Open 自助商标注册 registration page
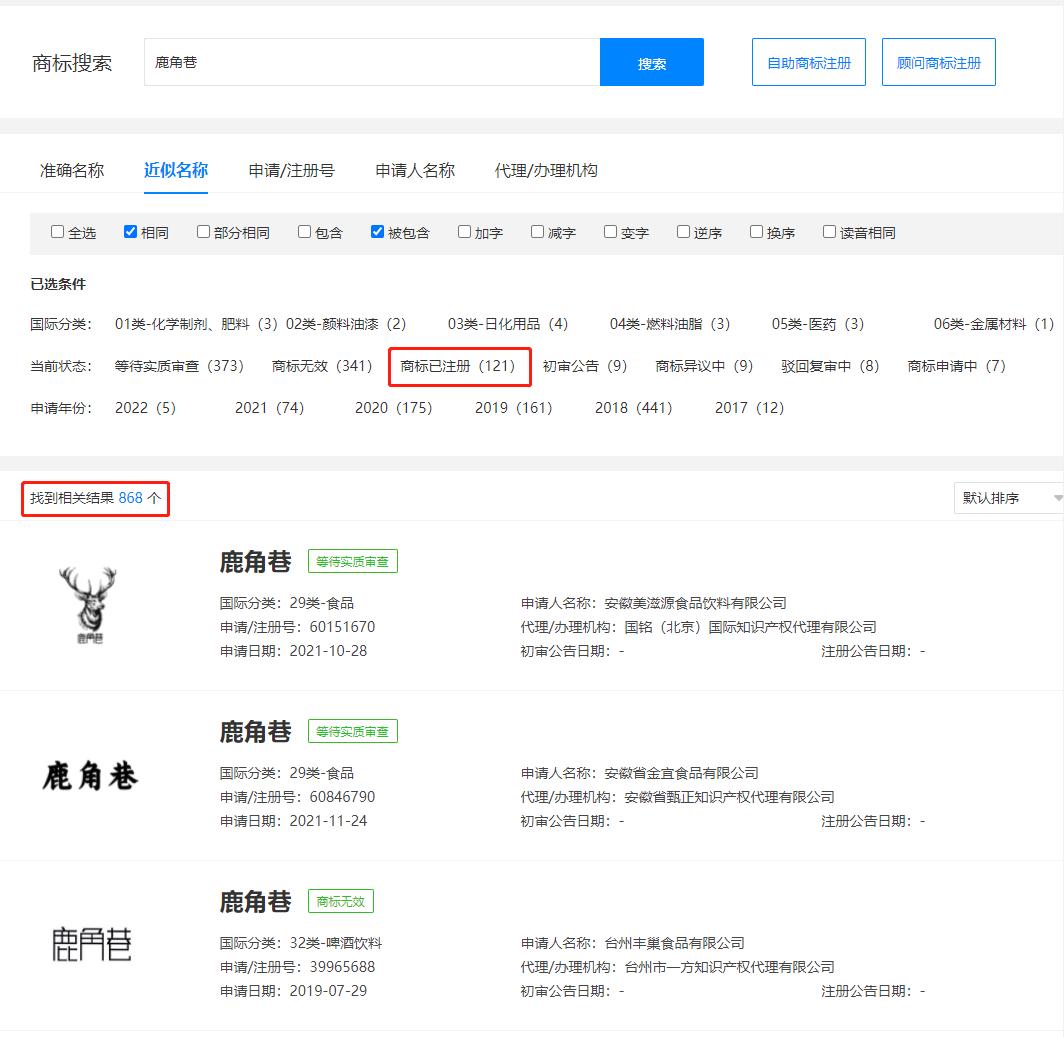 (x=808, y=61)
